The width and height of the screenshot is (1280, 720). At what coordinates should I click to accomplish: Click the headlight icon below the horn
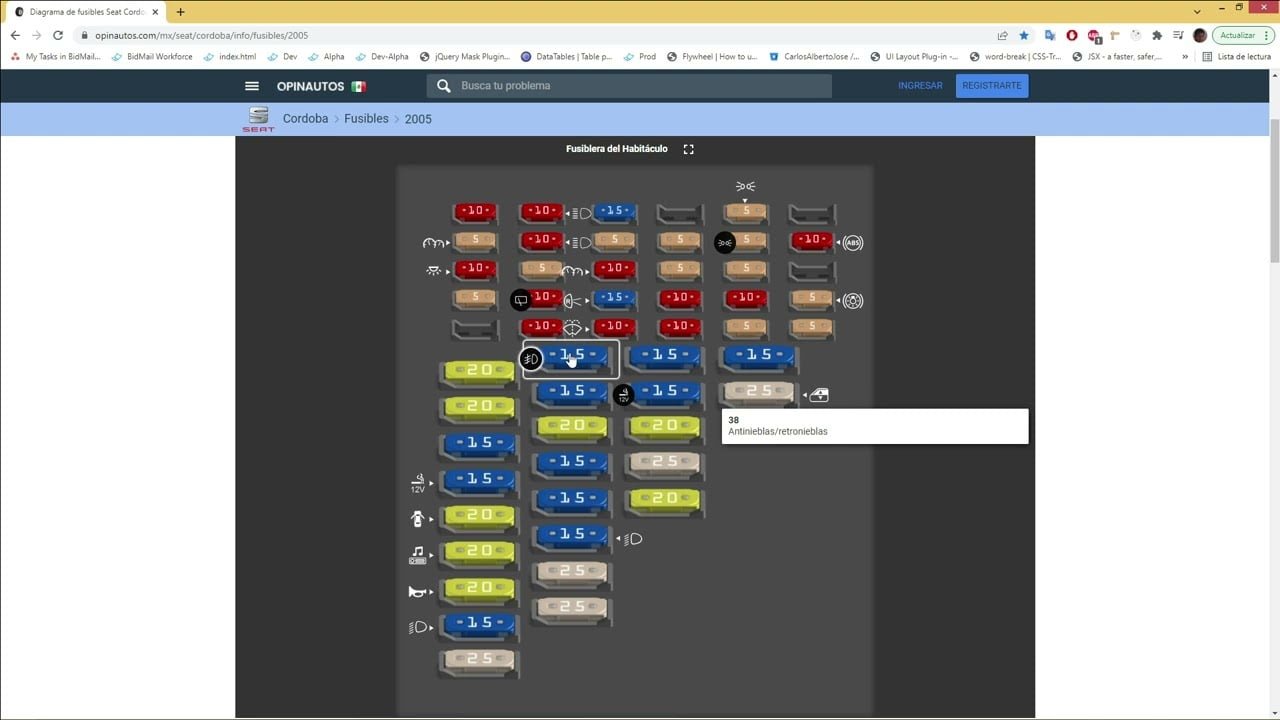[x=418, y=628]
